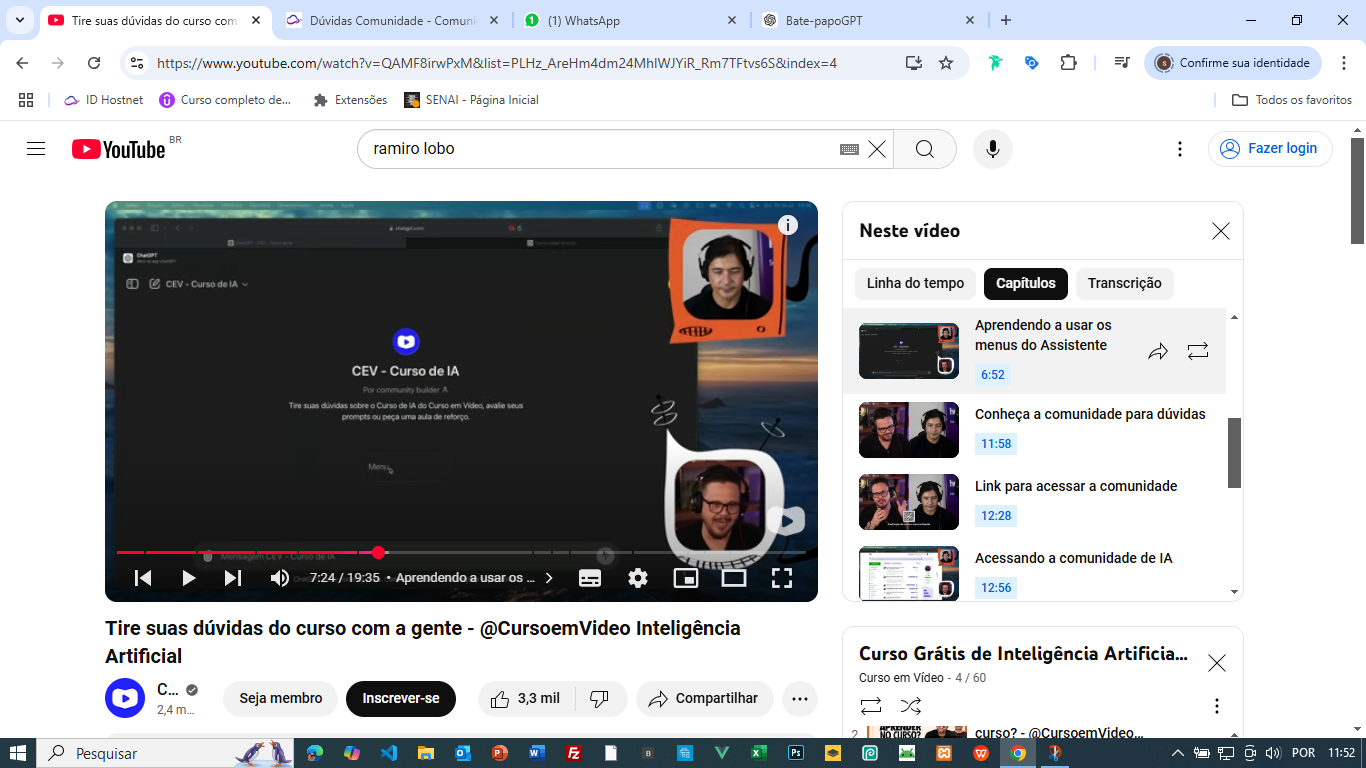Switch to WhatsApp browser tab
Screen dimensions: 1366x768
point(632,20)
